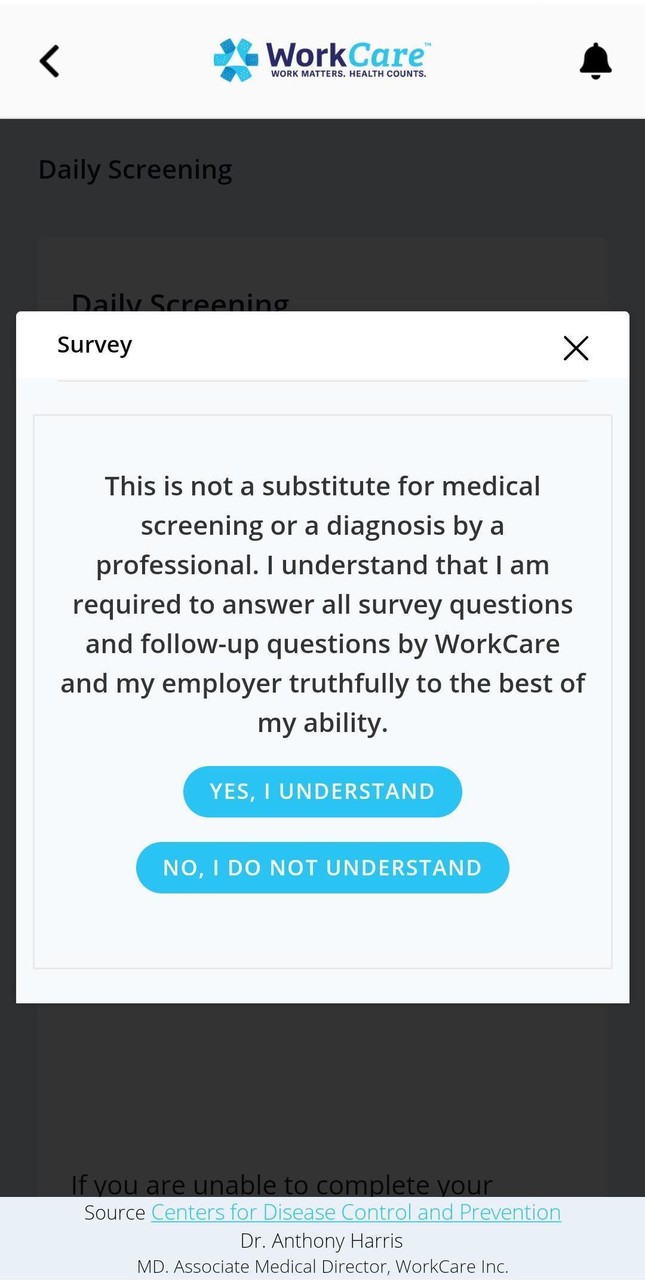Tap the logo to return home
The image size is (645, 1280).
pos(322,60)
